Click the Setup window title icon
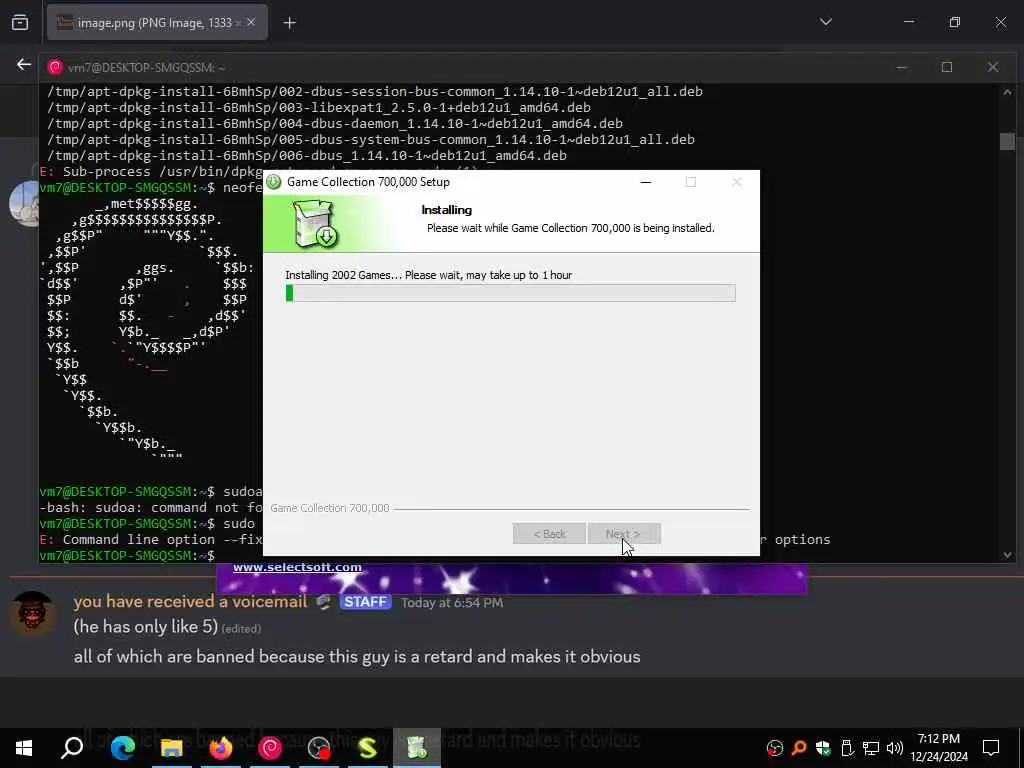Viewport: 1024px width, 768px height. 274,182
